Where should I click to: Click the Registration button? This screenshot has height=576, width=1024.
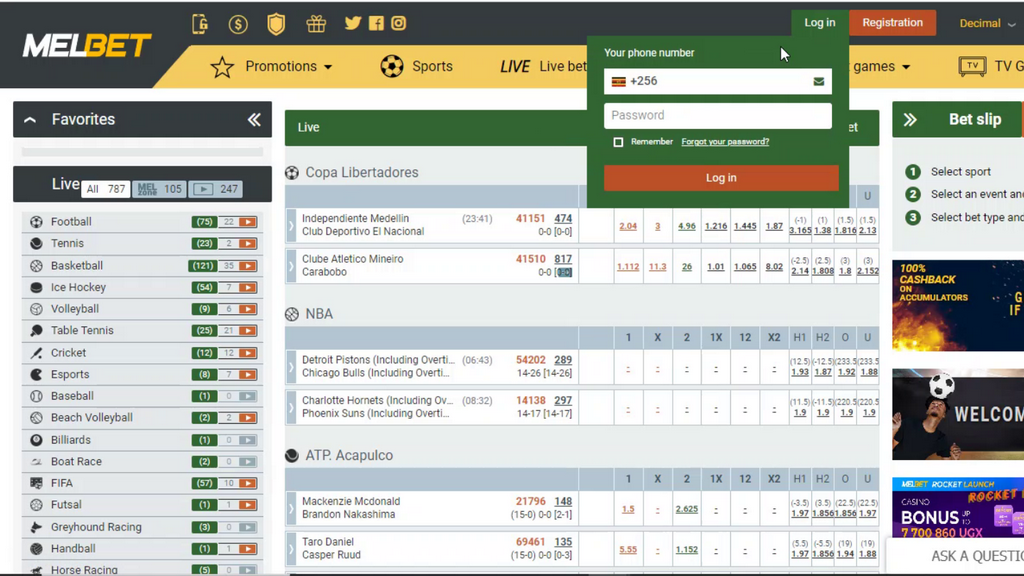(x=892, y=22)
